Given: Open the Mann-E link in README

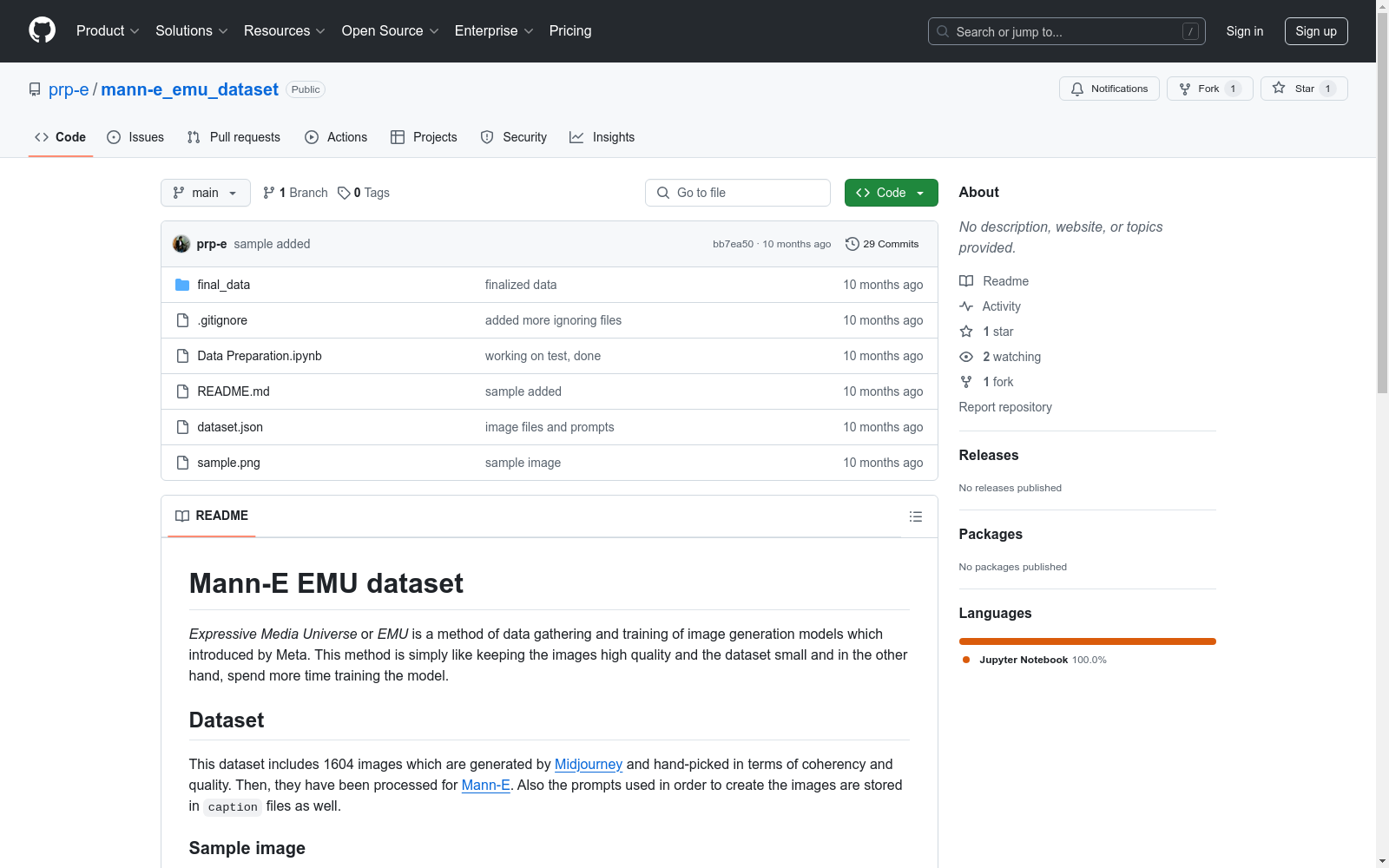Looking at the screenshot, I should click(x=485, y=785).
